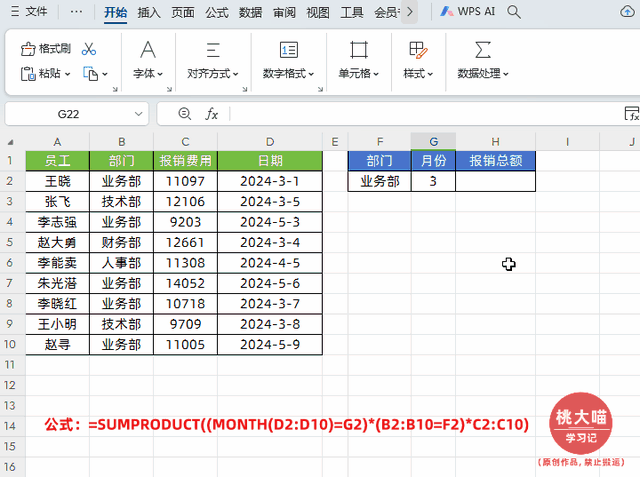Viewport: 640px width, 477px height.
Task: Select column D header
Action: [x=270, y=142]
